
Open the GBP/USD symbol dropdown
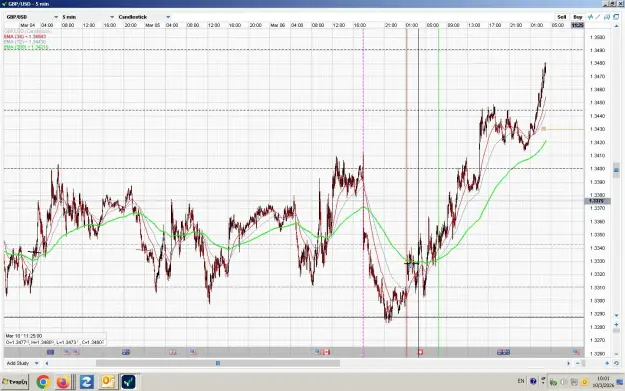pyautogui.click(x=32, y=17)
